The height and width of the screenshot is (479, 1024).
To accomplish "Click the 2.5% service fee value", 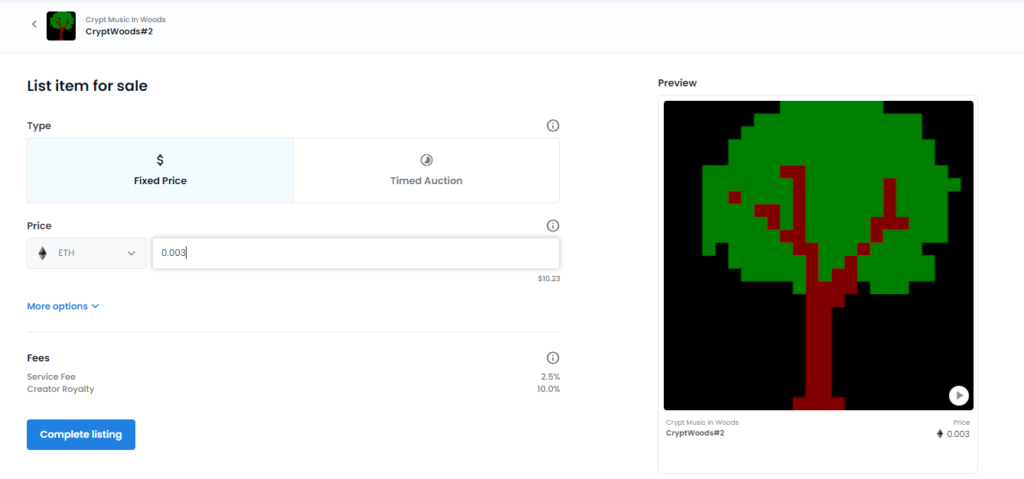I will (551, 377).
